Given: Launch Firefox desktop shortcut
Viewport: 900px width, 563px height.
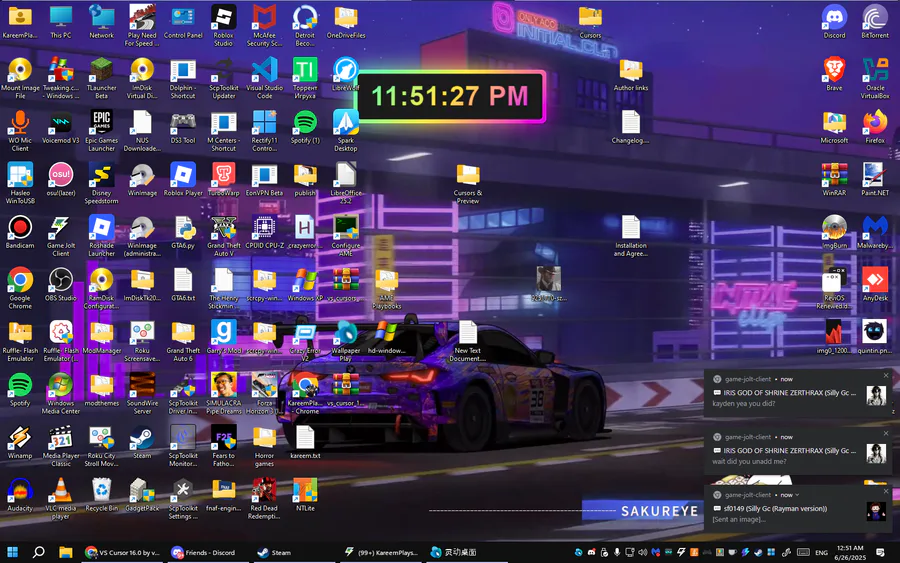Looking at the screenshot, I should [x=875, y=127].
